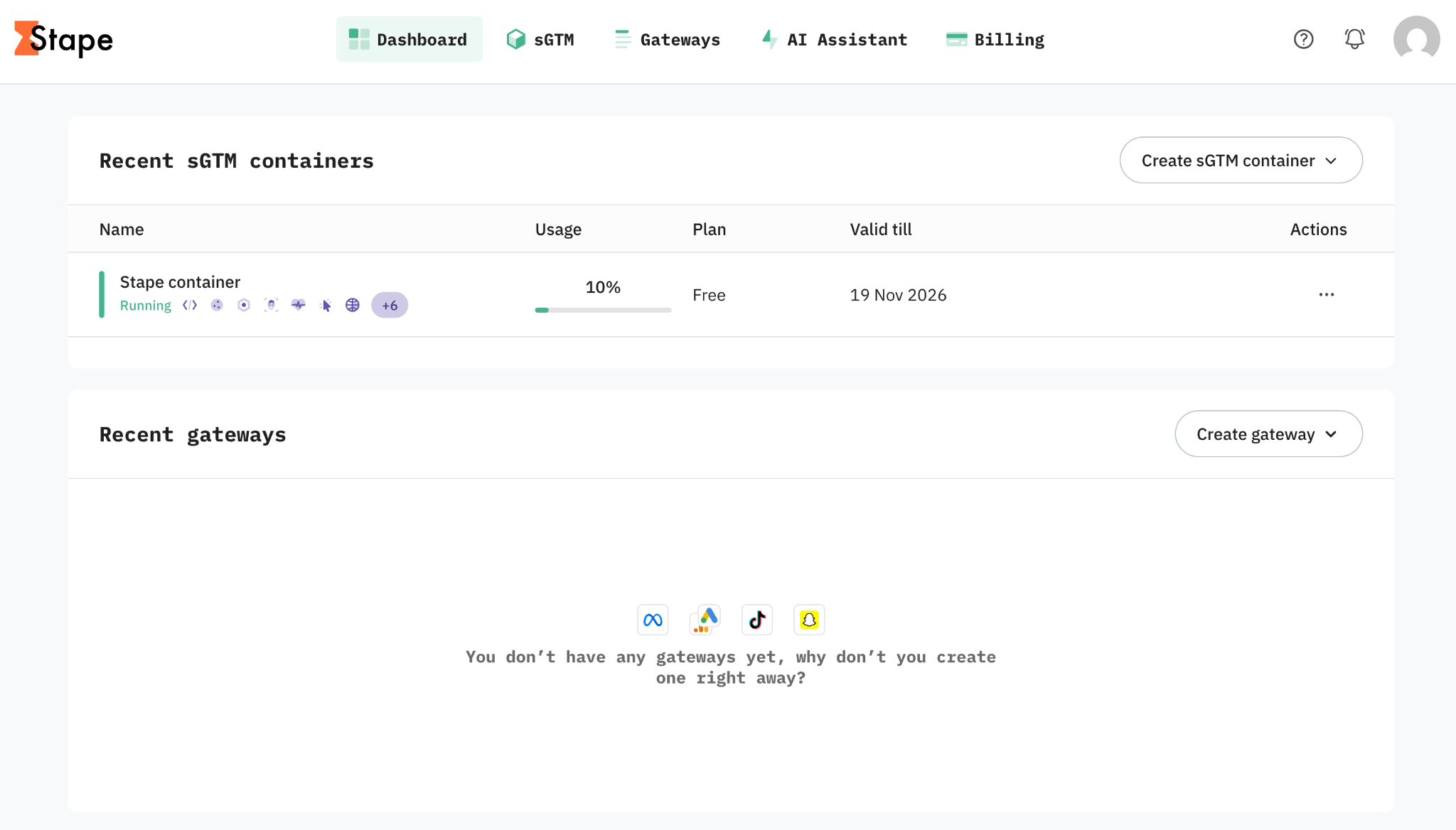Open the notifications bell
Viewport: 1456px width, 830px height.
(x=1354, y=39)
